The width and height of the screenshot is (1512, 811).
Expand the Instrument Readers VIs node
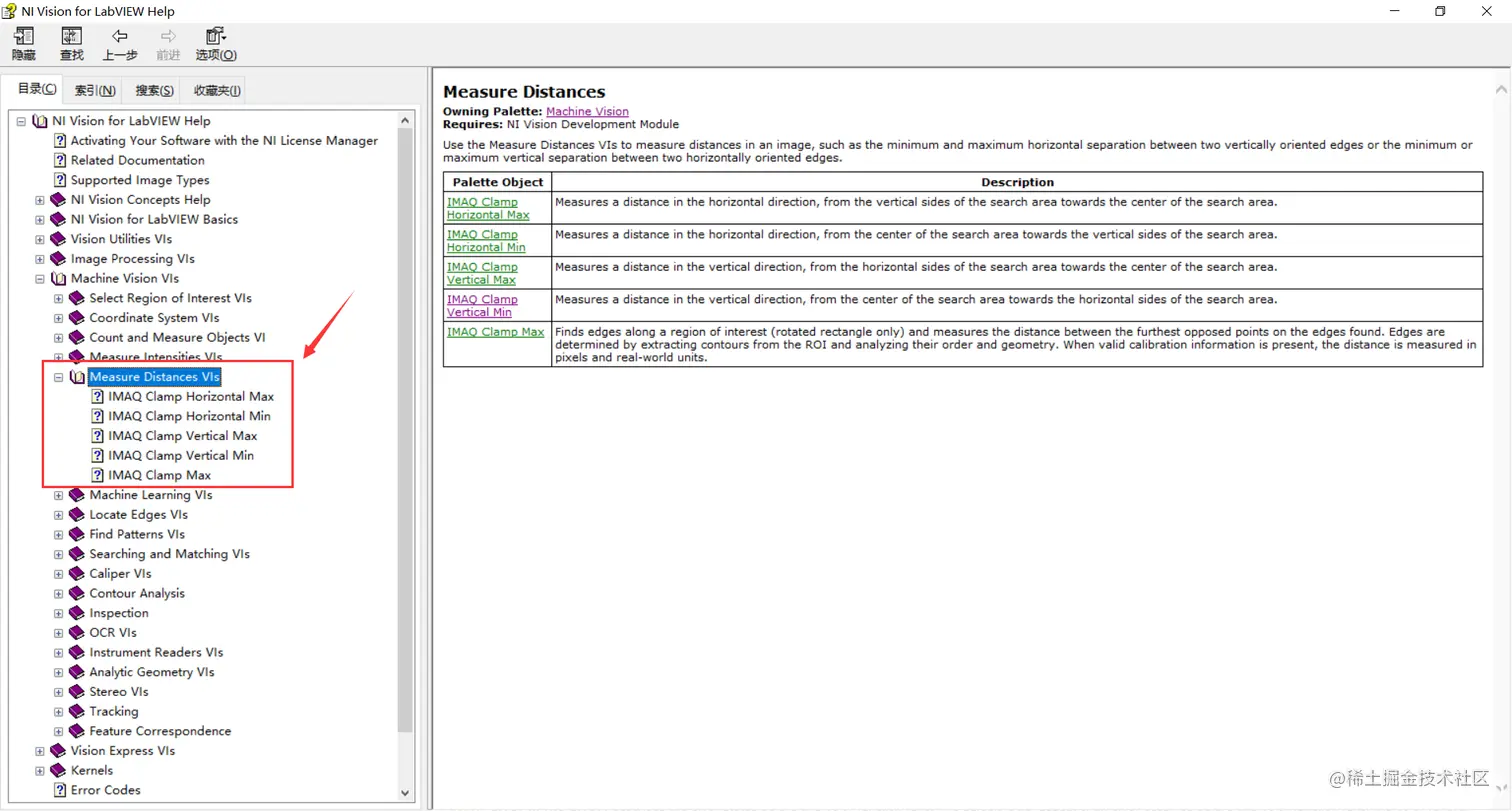click(59, 653)
